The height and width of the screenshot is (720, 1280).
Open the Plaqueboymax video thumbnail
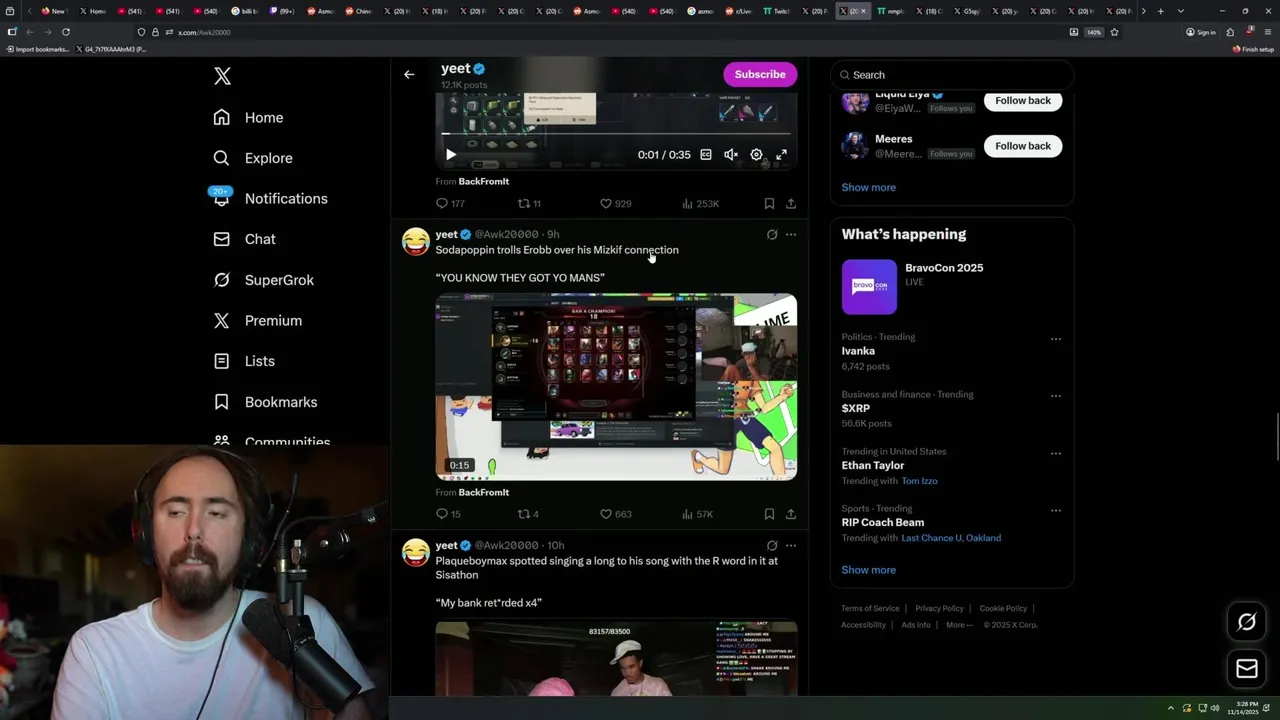pos(616,658)
